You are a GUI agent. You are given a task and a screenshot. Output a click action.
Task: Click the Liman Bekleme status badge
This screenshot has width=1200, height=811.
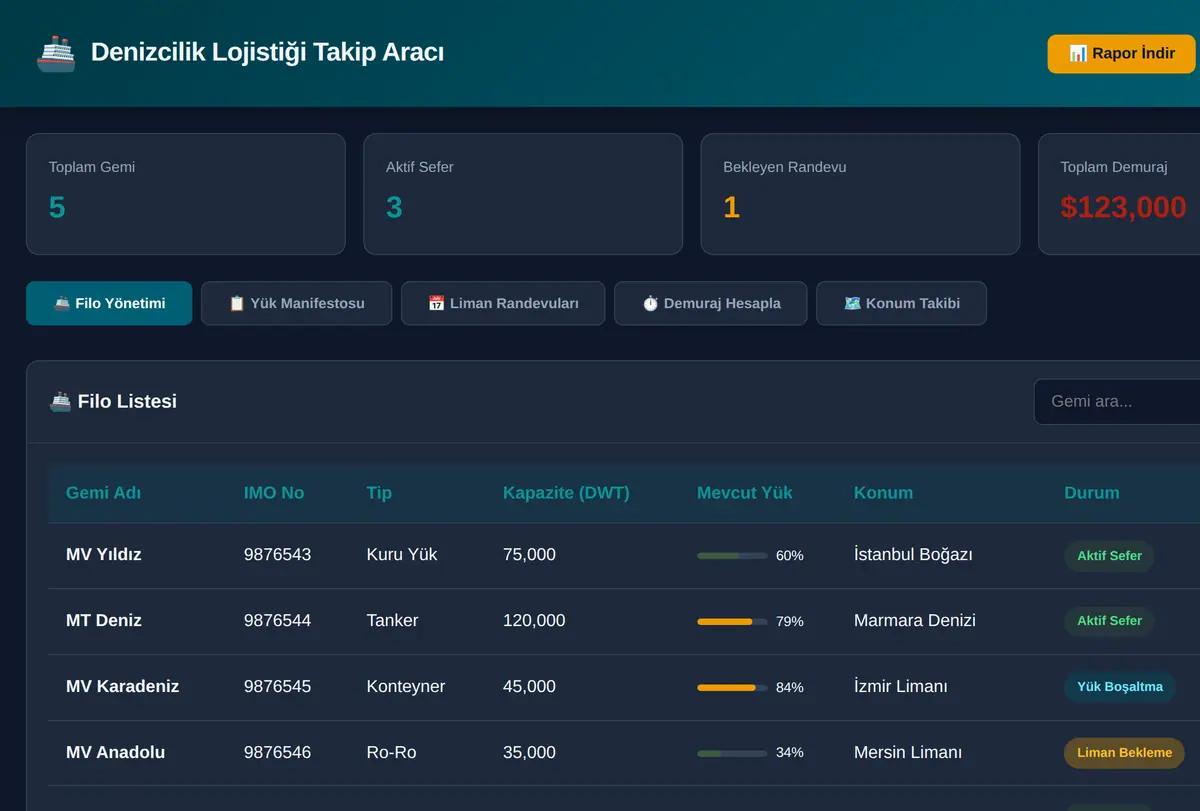(1124, 753)
